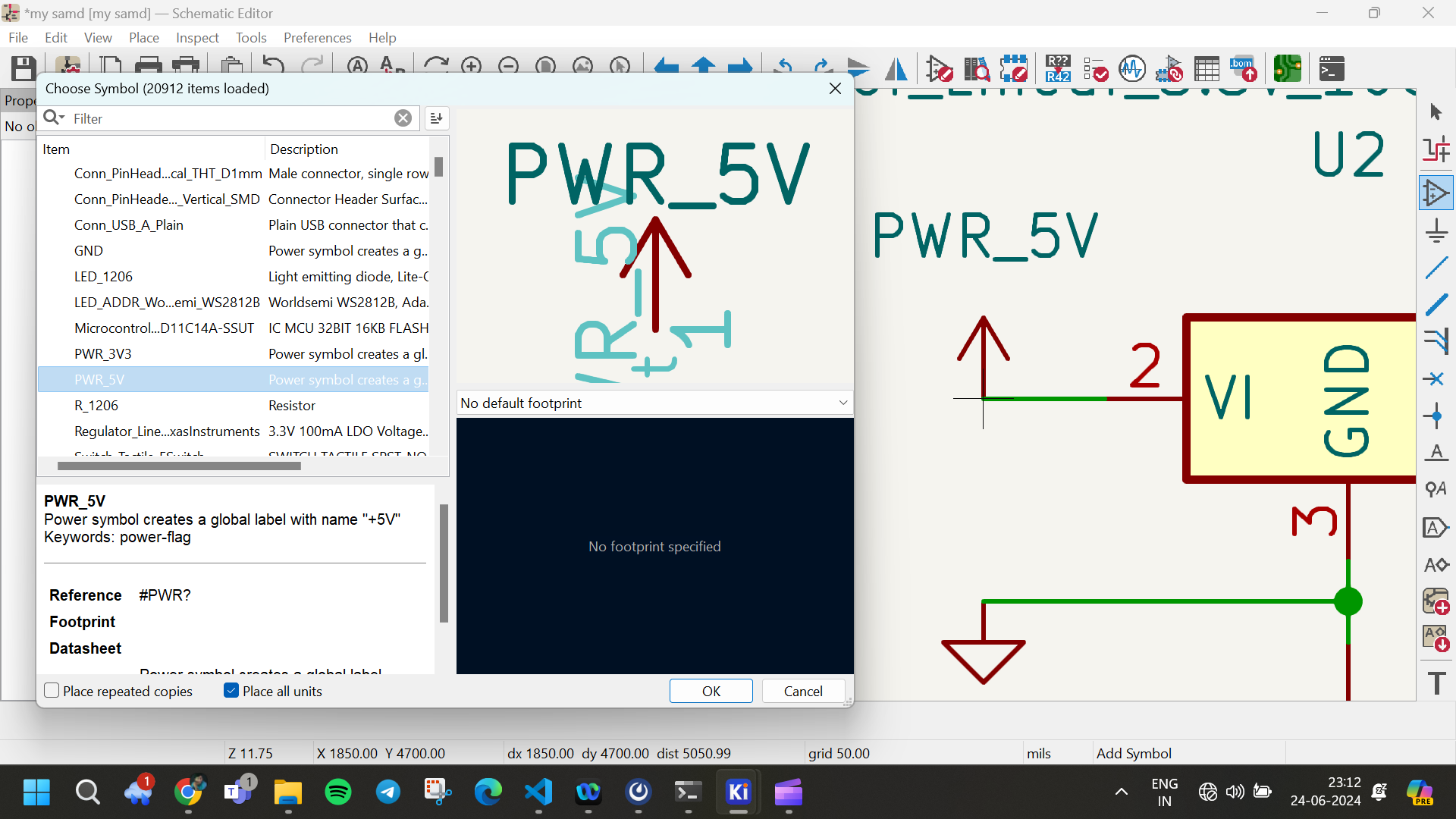Screen dimensions: 1456x819
Task: Click the Filter text field
Action: coord(231,118)
